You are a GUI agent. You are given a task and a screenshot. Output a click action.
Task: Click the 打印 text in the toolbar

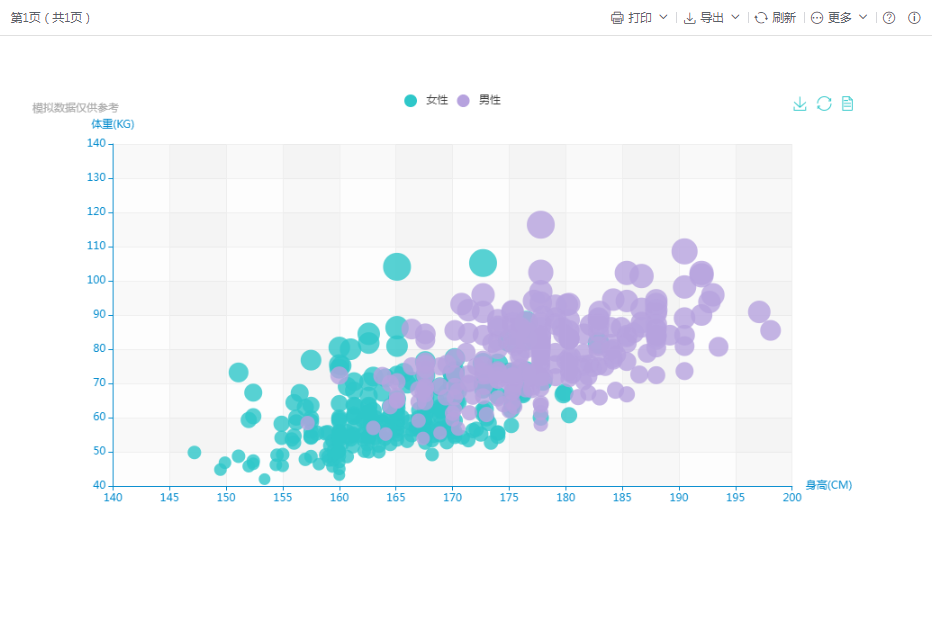pyautogui.click(x=640, y=18)
